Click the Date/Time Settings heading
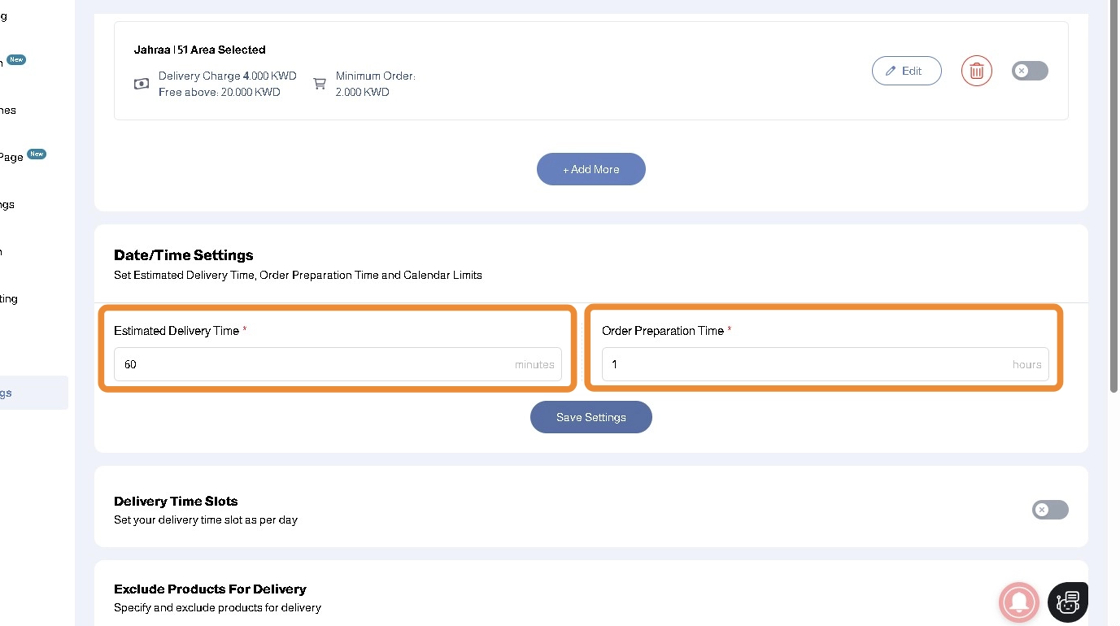The height and width of the screenshot is (626, 1120). coord(184,255)
